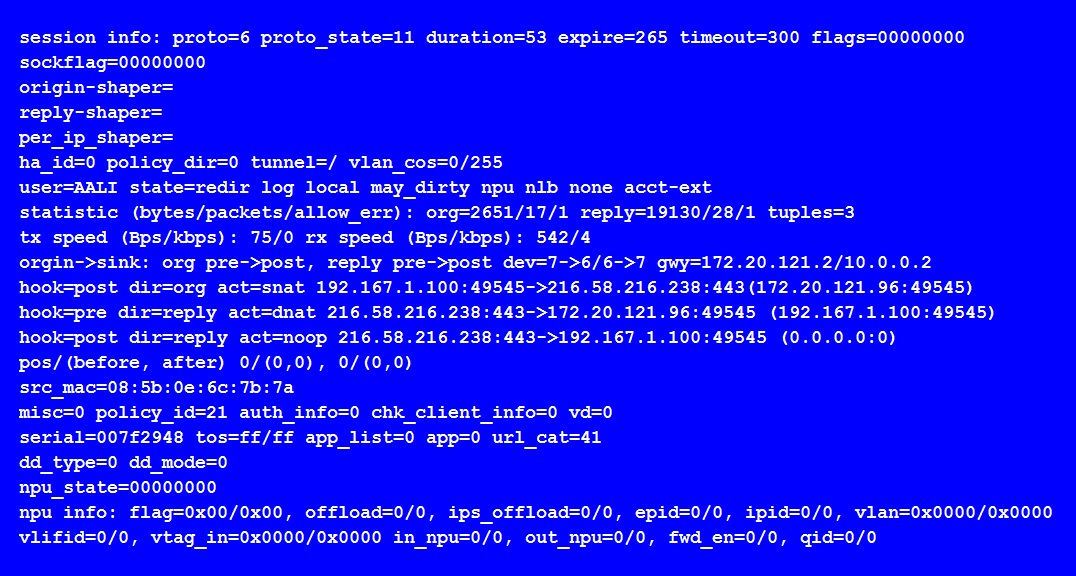Click the policy_id=21 value
1076x576 pixels.
[162, 413]
